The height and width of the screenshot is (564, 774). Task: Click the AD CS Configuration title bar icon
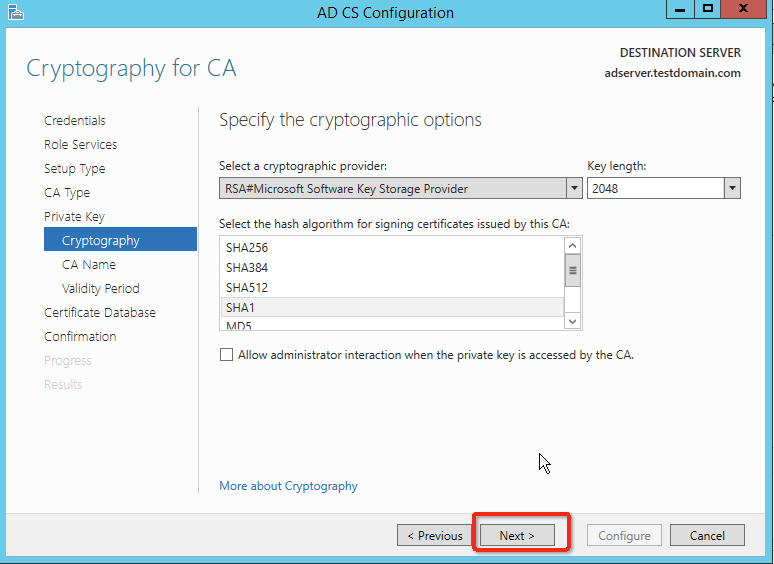pos(13,13)
